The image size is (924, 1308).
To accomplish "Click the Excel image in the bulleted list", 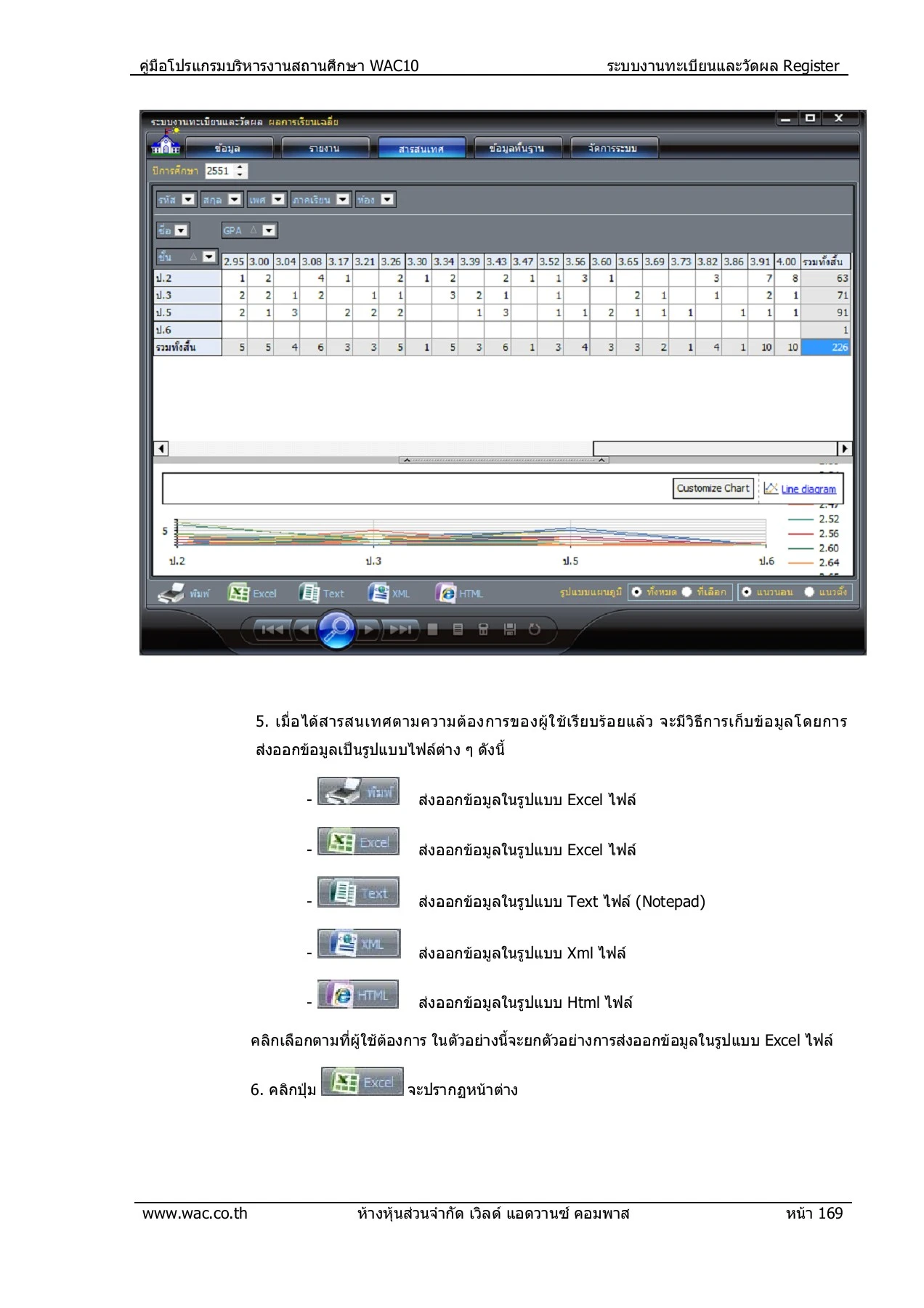I will (x=358, y=841).
